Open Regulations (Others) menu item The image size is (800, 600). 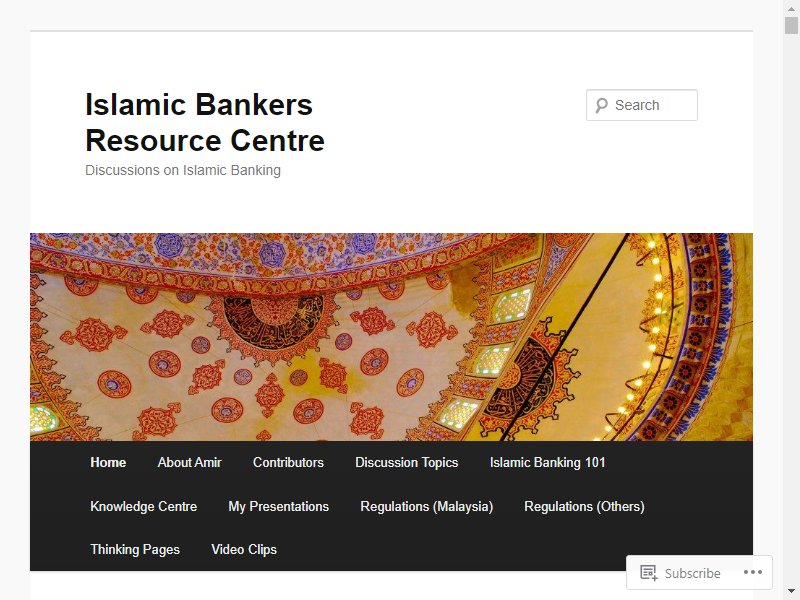point(584,506)
